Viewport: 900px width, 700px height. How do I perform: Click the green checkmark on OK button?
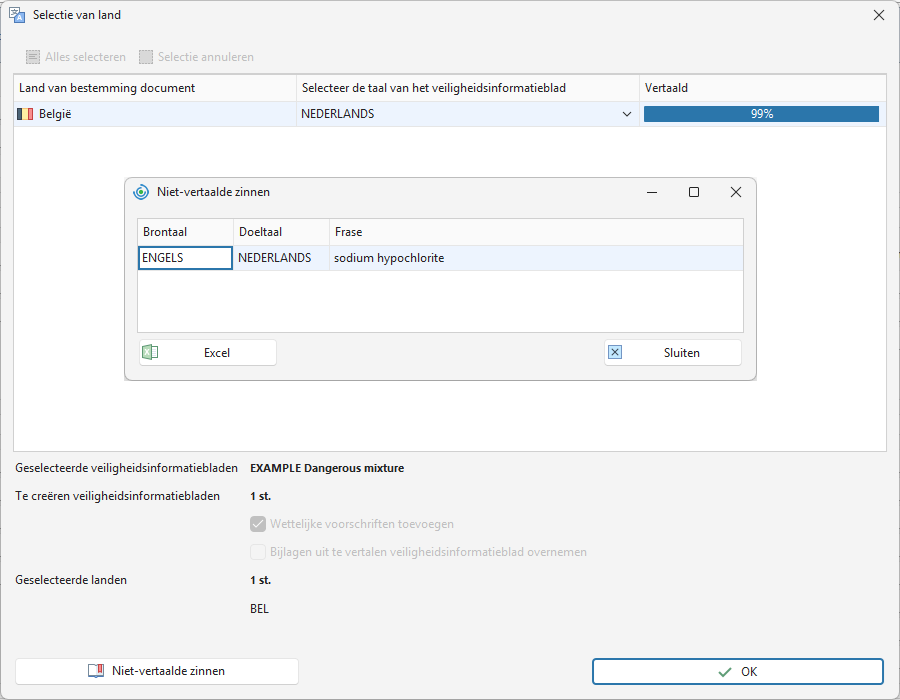tap(725, 672)
